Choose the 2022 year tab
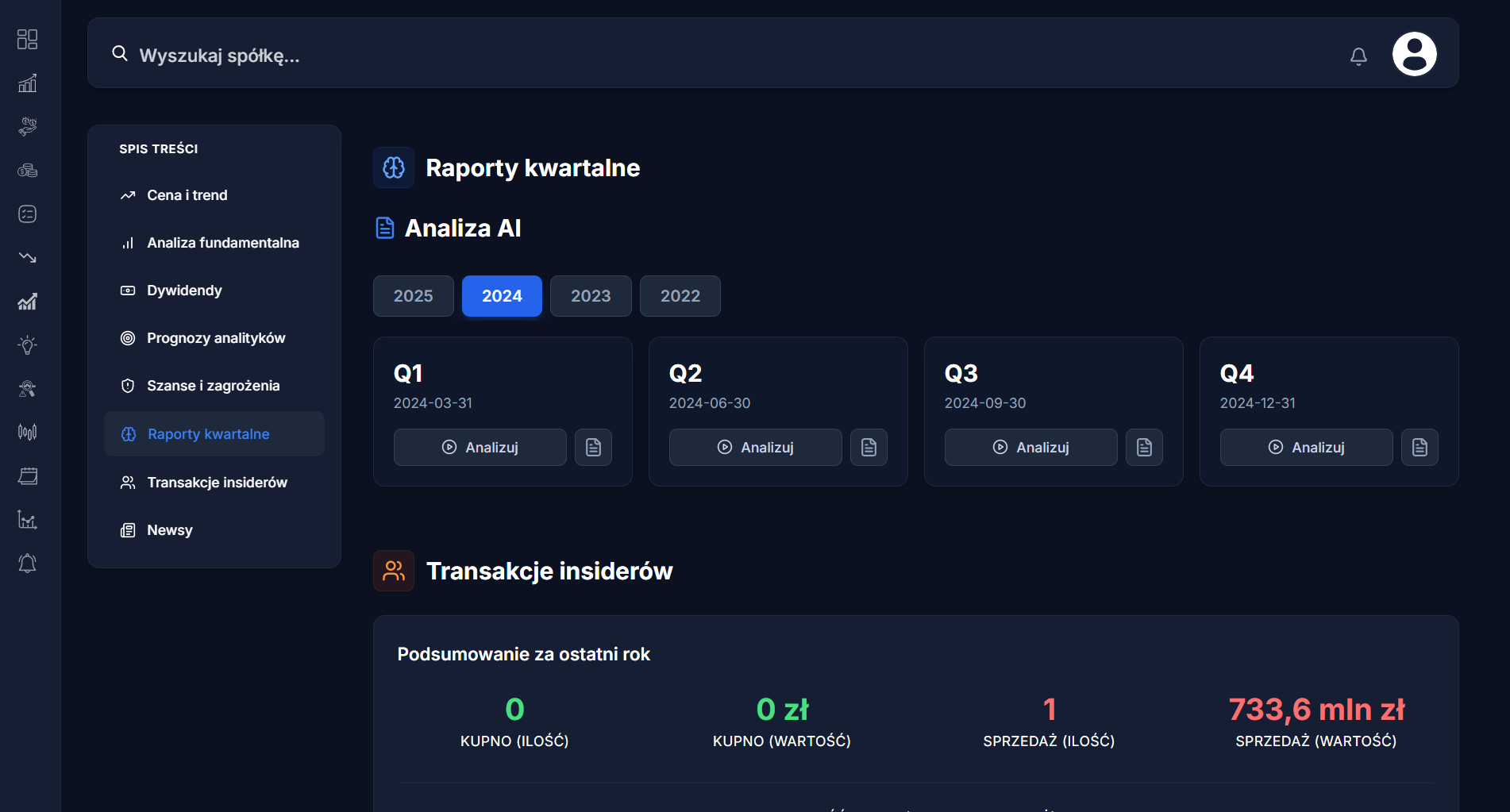The width and height of the screenshot is (1510, 812). (680, 296)
